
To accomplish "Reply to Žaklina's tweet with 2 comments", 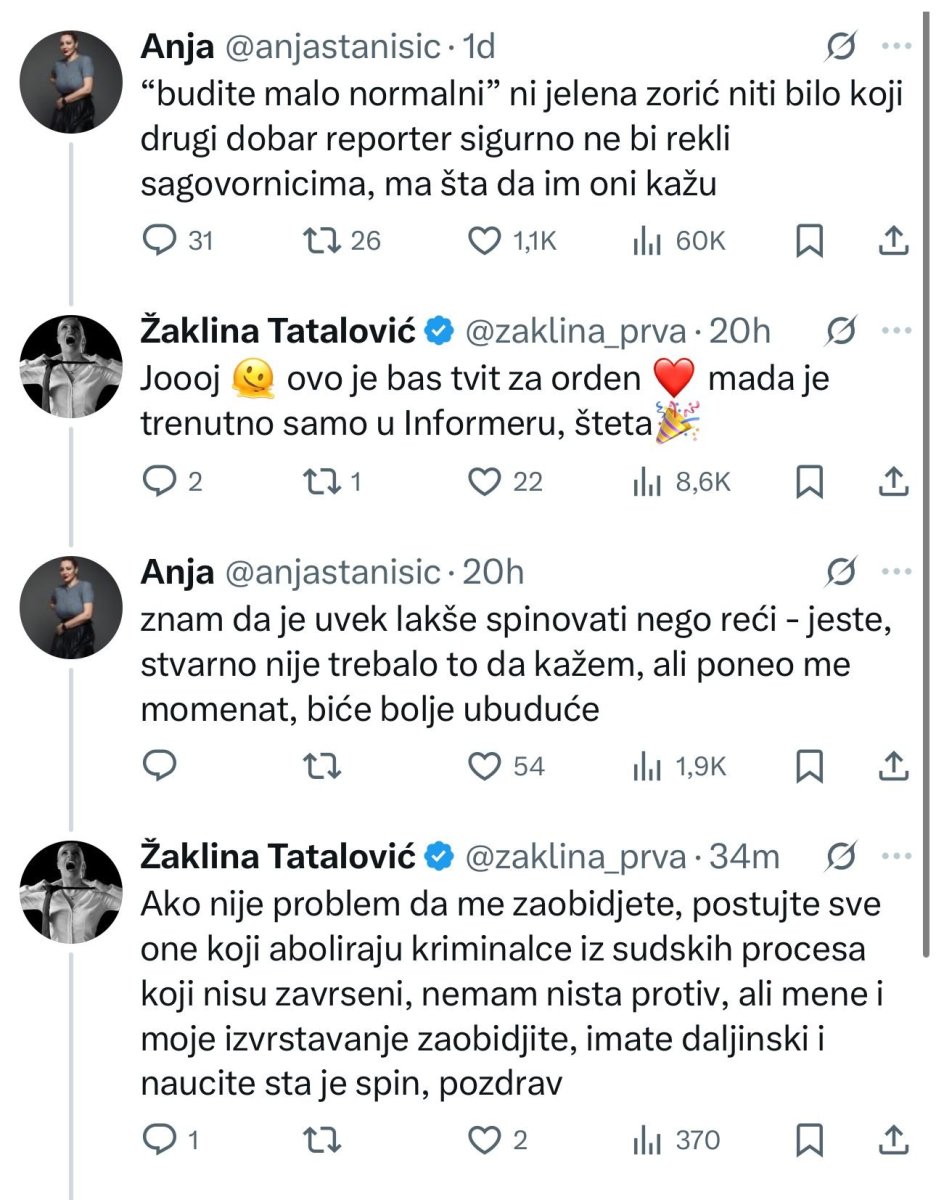I will click(x=160, y=482).
